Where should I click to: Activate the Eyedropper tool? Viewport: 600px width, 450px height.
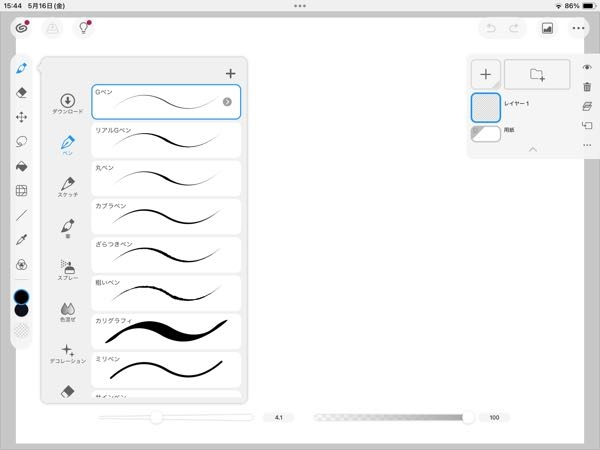22,240
